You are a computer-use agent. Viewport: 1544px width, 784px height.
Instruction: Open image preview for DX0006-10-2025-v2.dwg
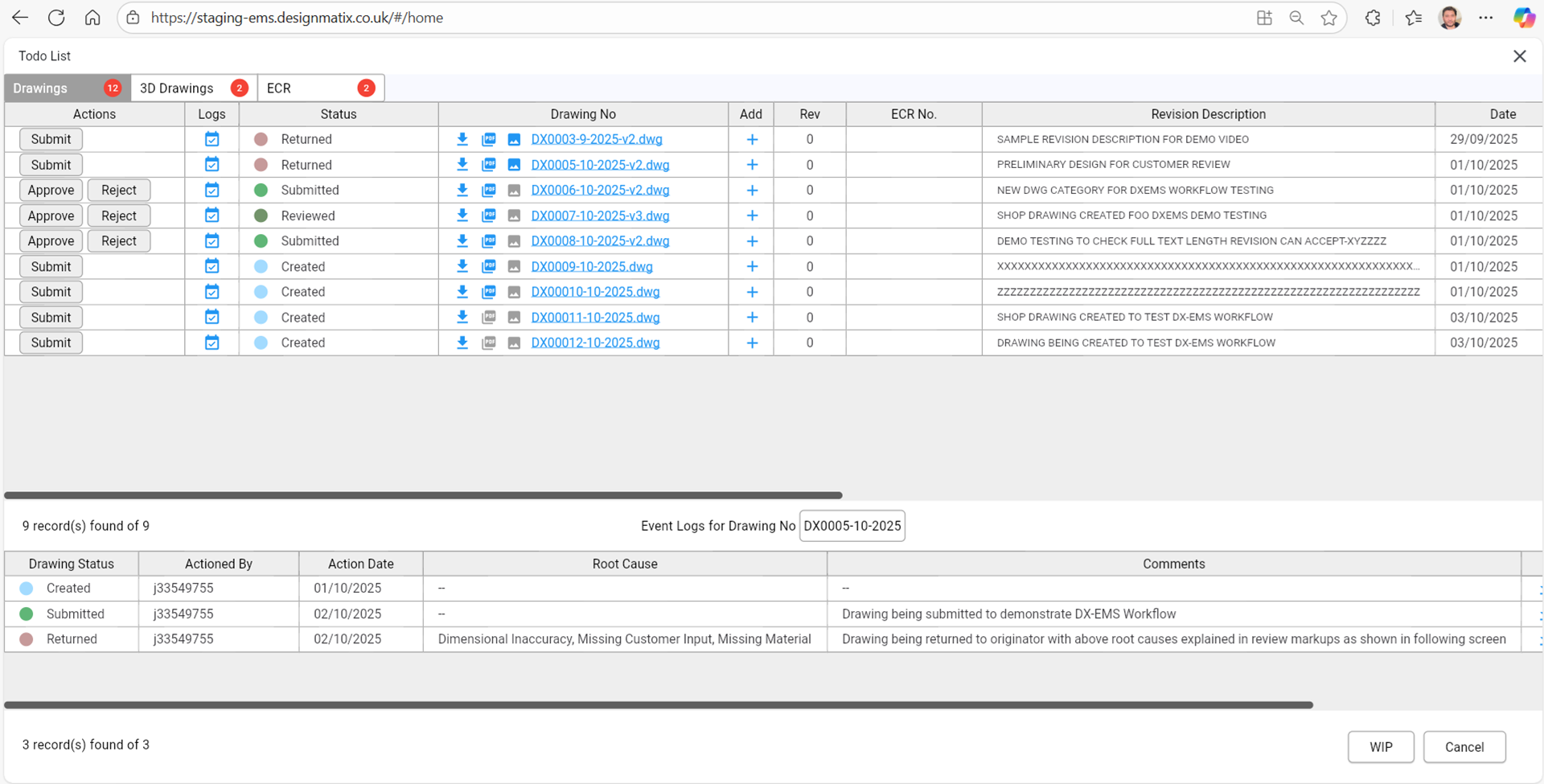tap(514, 191)
